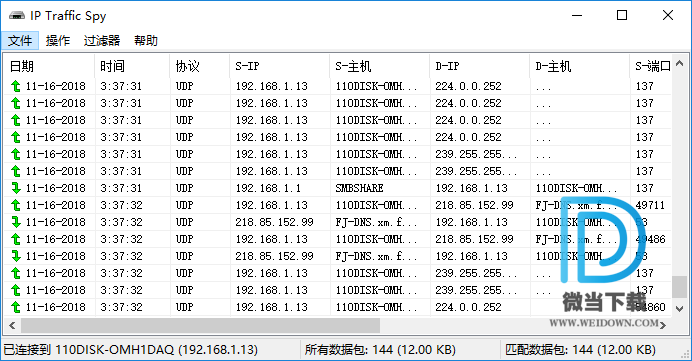Sort by the D-主机 column header
The height and width of the screenshot is (361, 692).
point(580,66)
